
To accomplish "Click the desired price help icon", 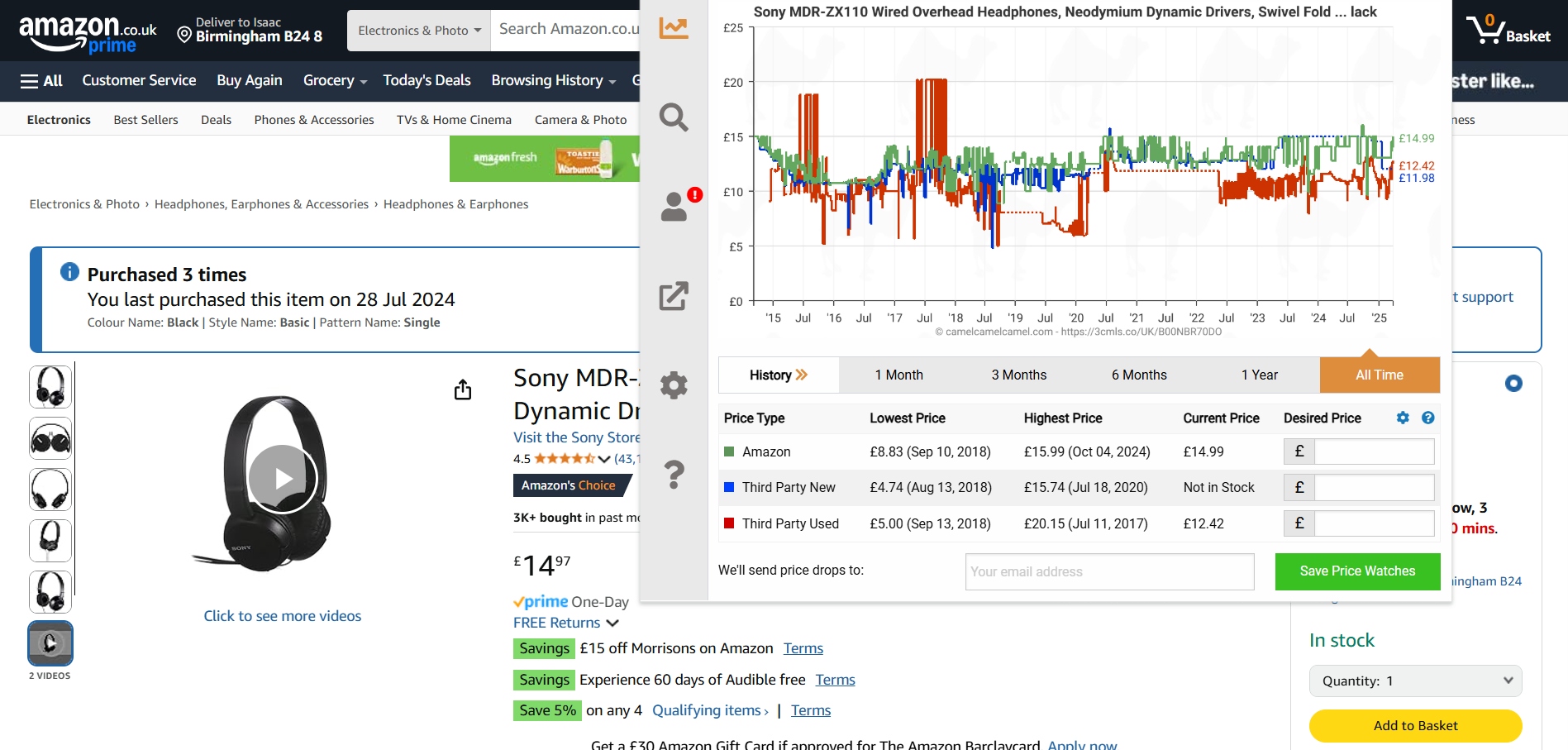I will (x=1427, y=418).
